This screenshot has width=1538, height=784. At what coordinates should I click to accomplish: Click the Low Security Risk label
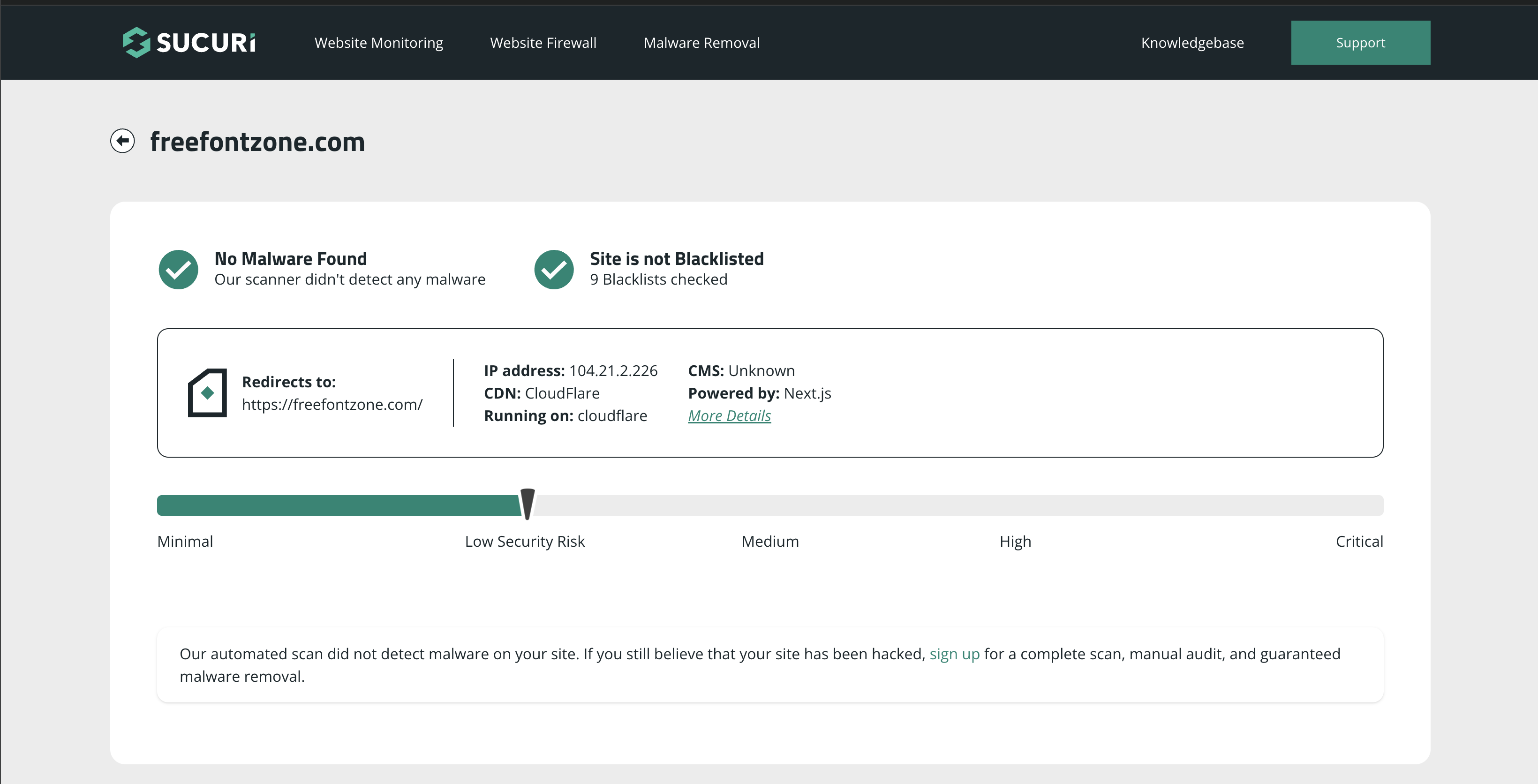(524, 541)
